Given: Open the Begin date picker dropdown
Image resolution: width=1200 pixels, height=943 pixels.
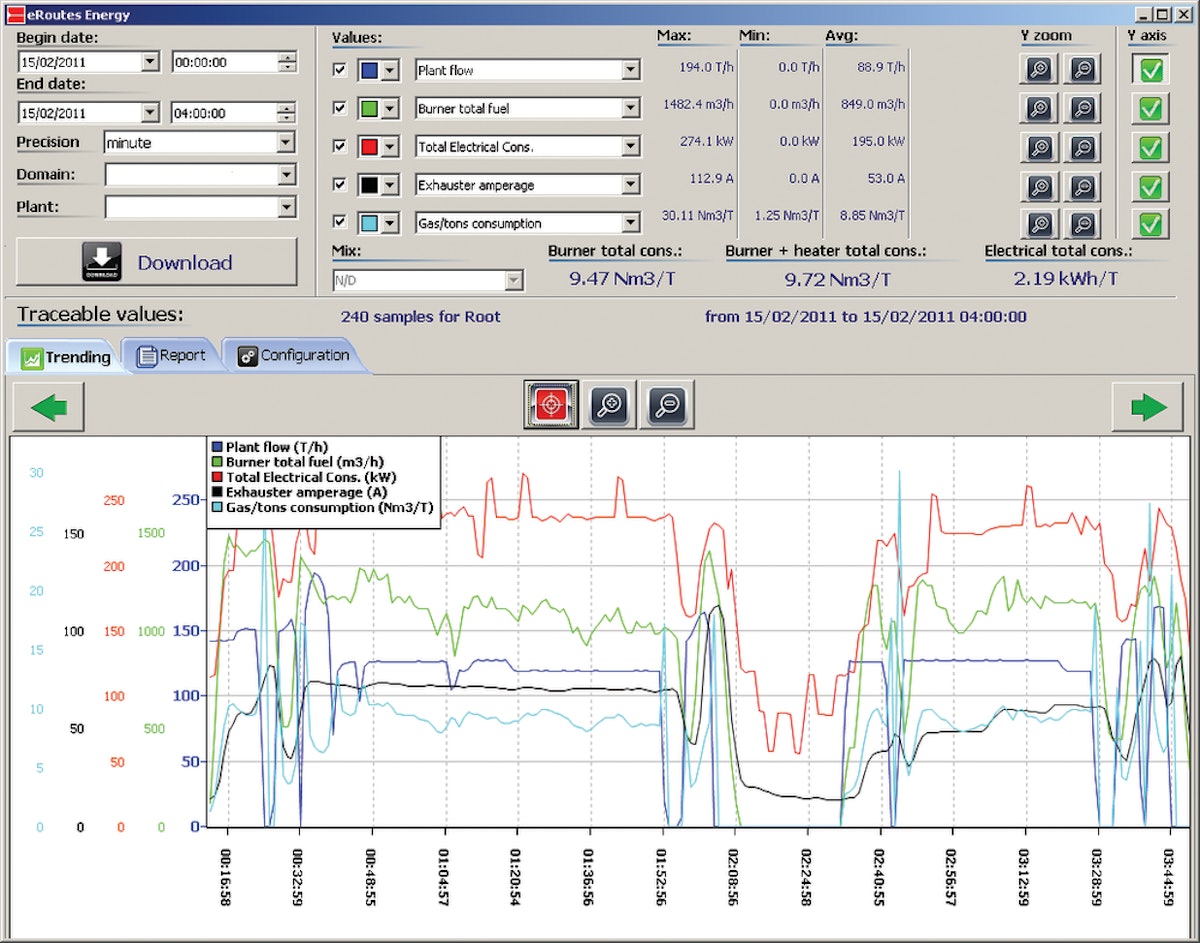Looking at the screenshot, I should [x=152, y=61].
